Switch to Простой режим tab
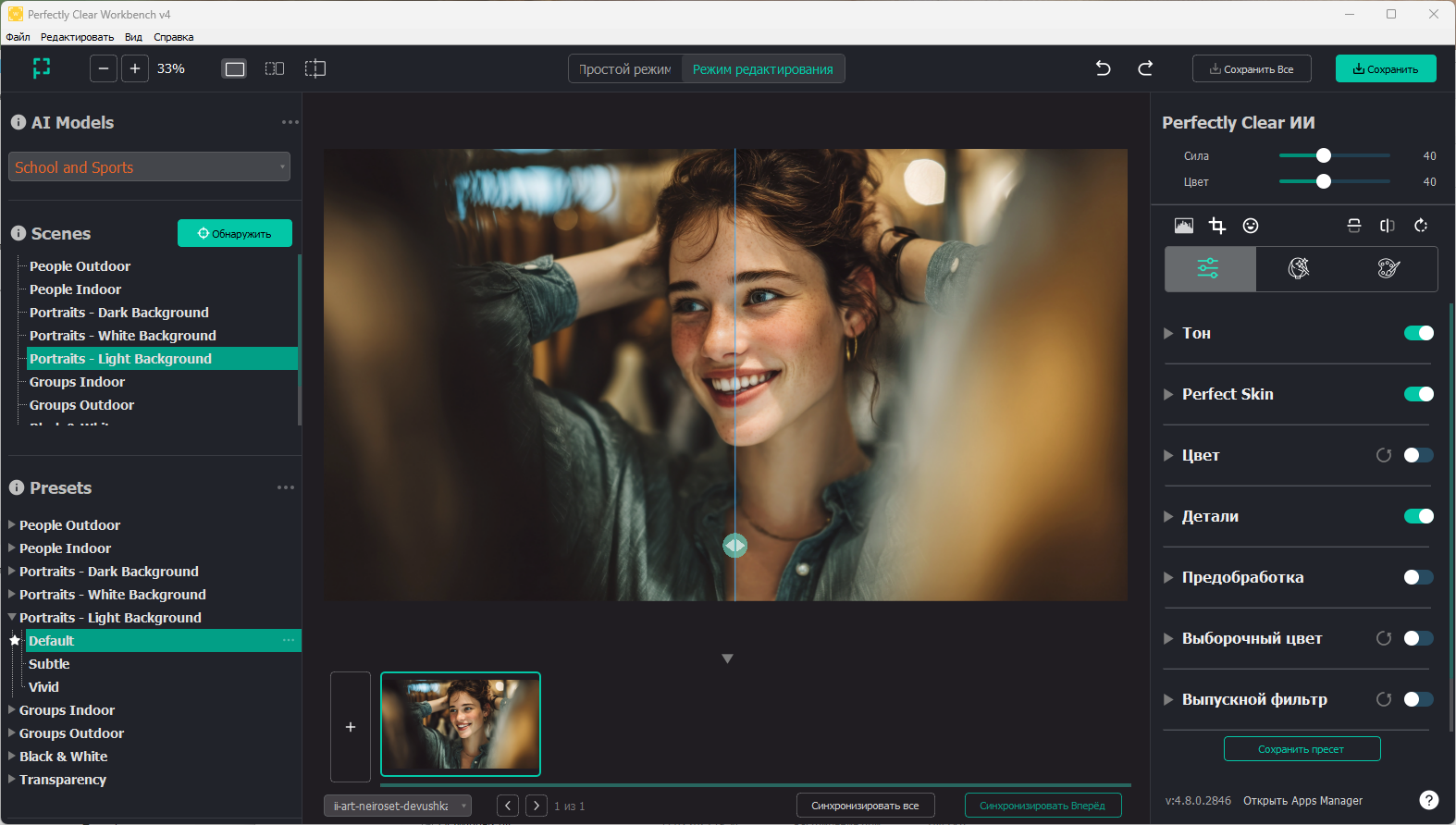This screenshot has height=825, width=1456. [625, 69]
